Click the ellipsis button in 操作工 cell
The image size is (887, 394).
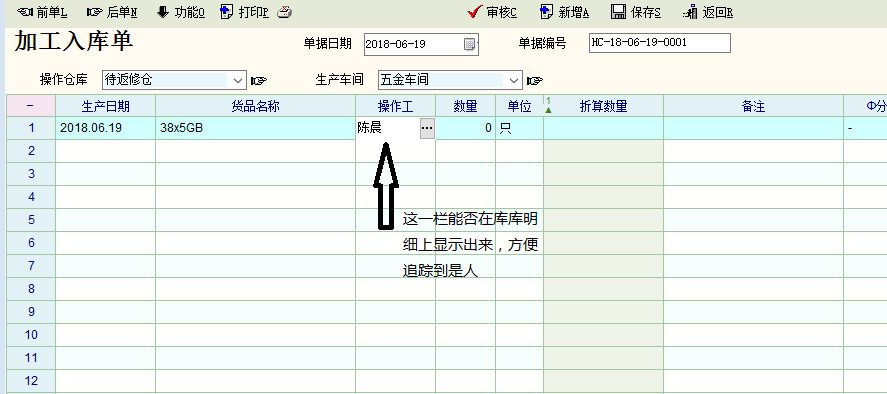point(427,129)
